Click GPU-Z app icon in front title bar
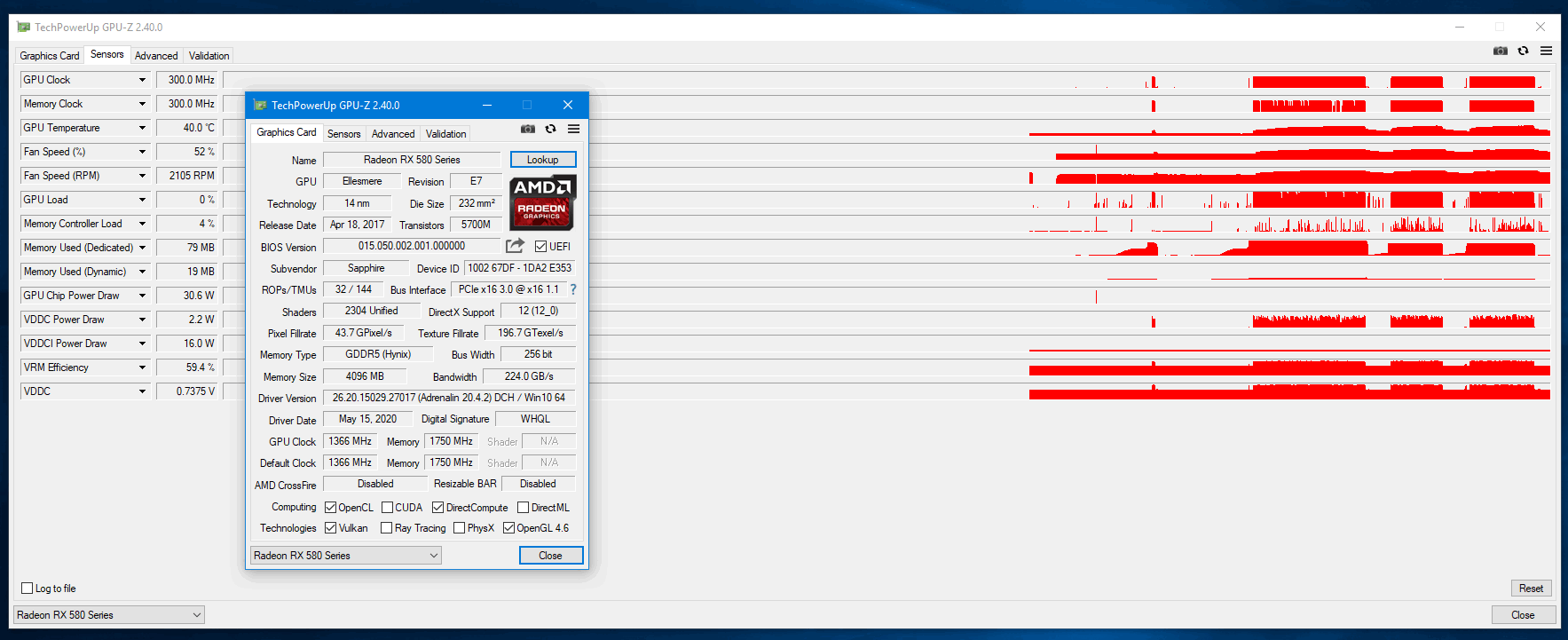The image size is (1568, 640). [x=260, y=105]
